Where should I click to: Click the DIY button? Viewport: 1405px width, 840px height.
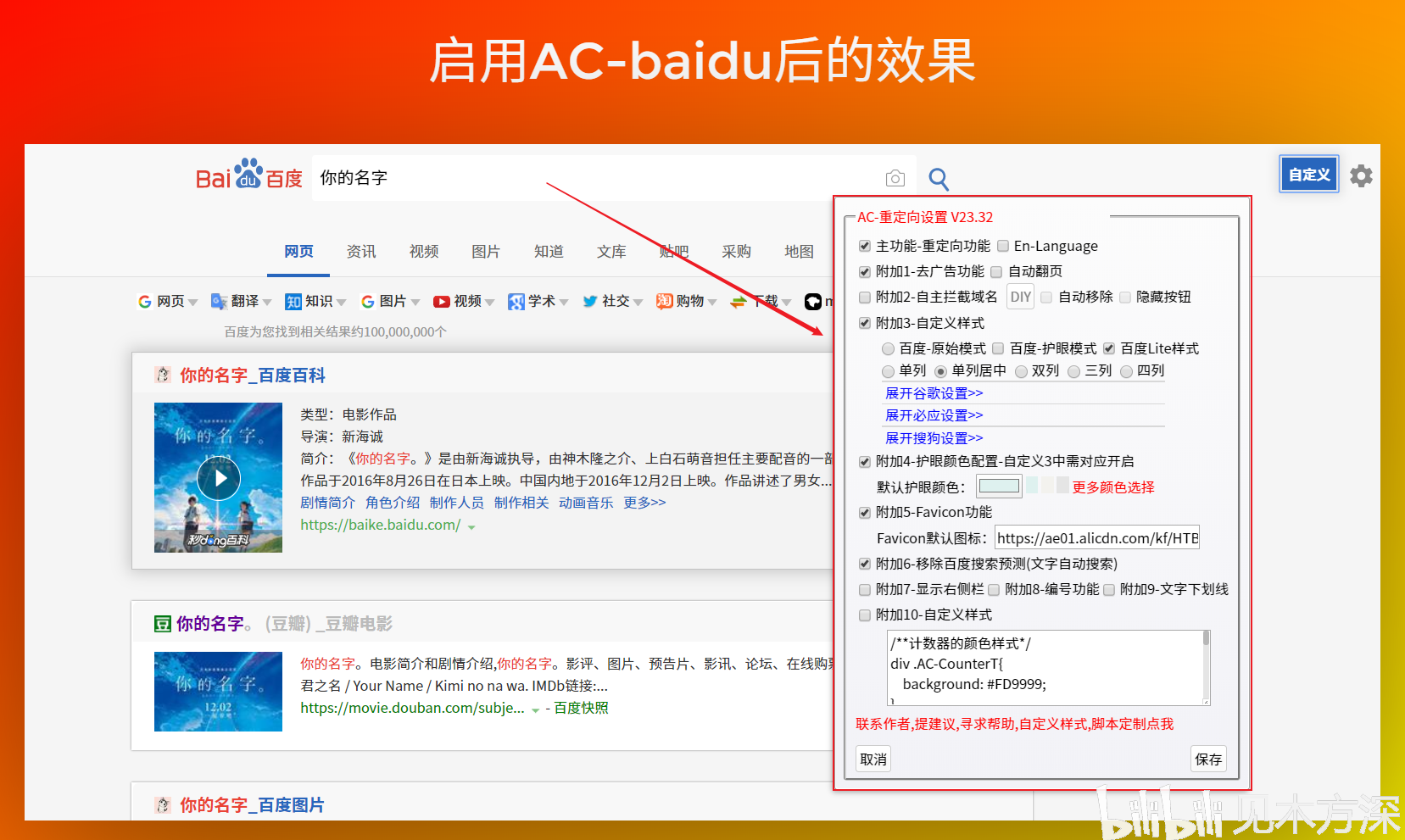click(1021, 297)
